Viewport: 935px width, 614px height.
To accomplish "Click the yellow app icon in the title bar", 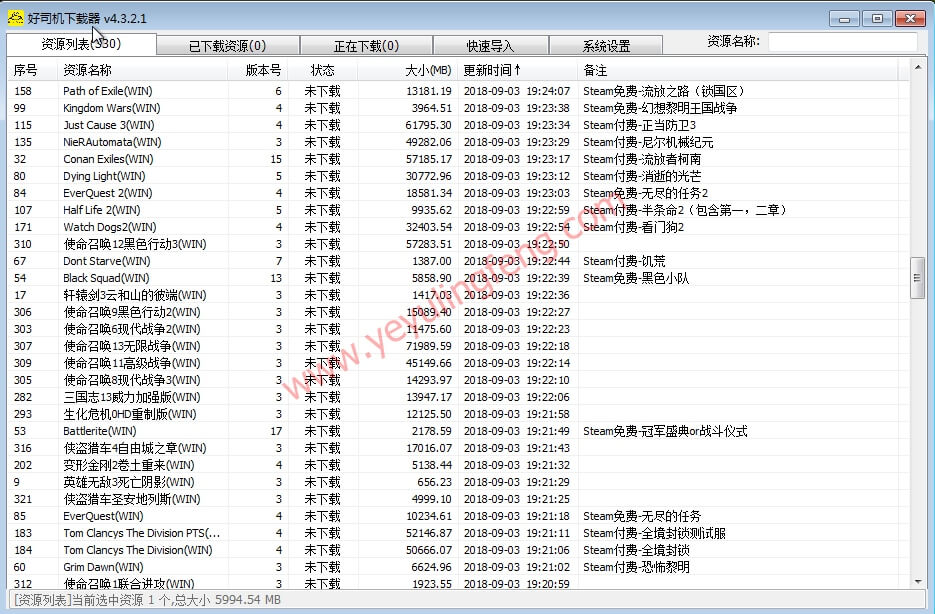I will pos(16,18).
